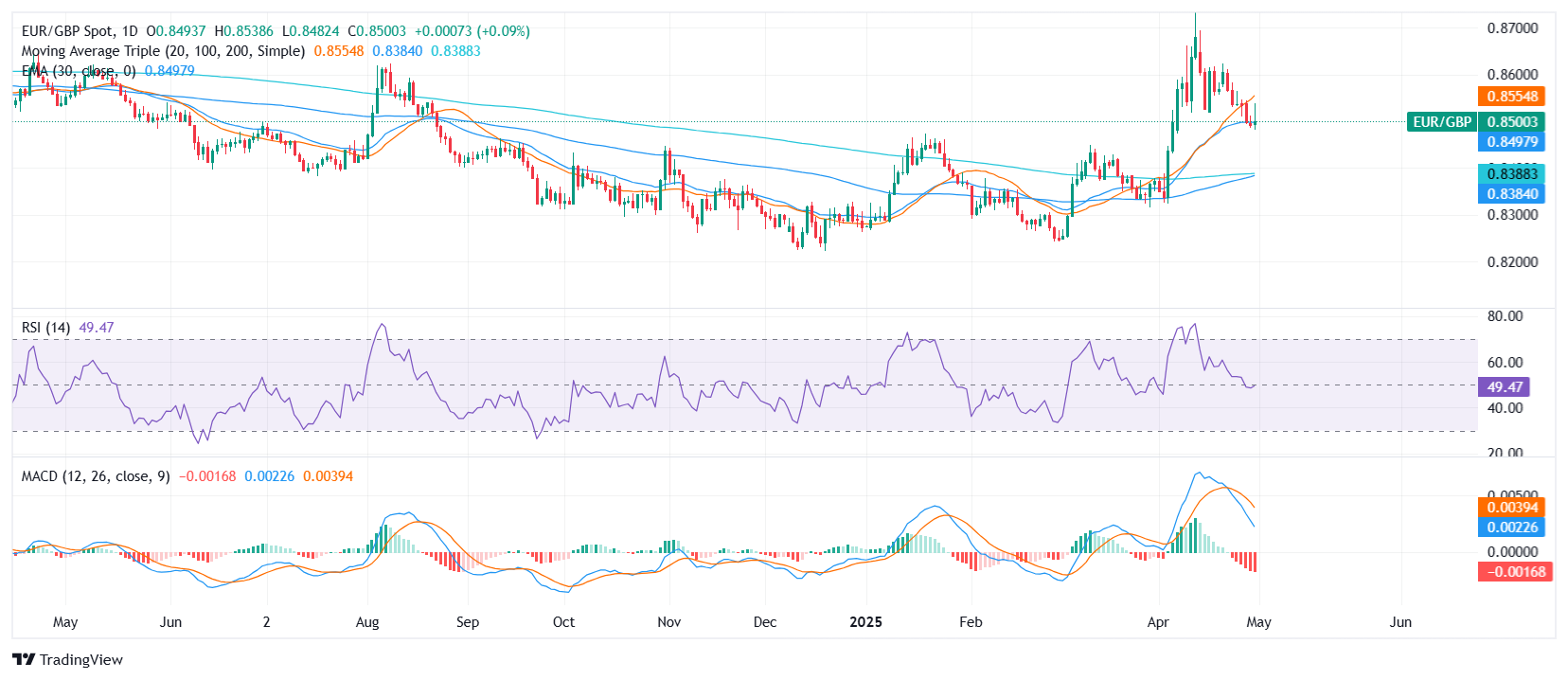Click the purple 49.47 RSI value tag

[1504, 387]
